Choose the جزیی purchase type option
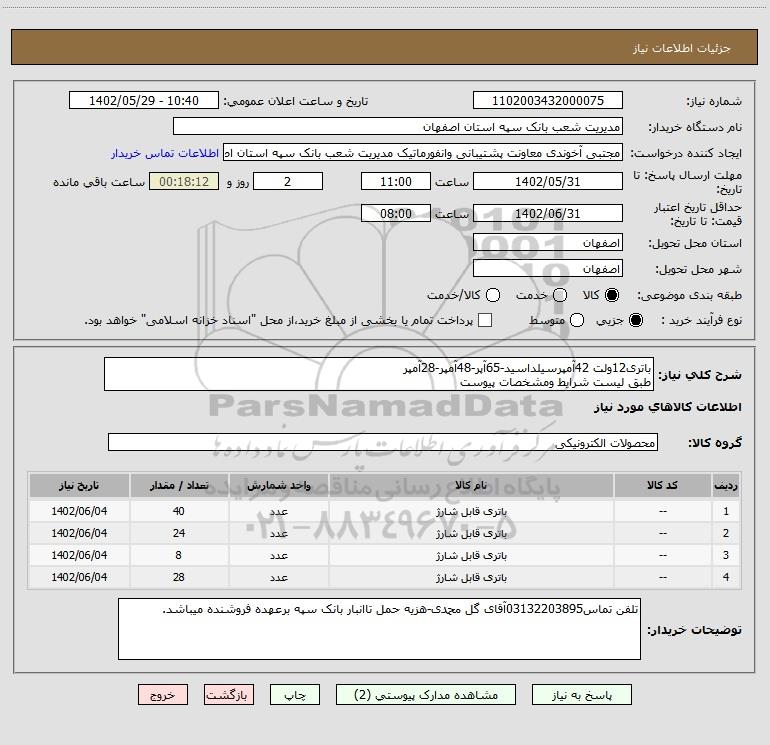 pyautogui.click(x=637, y=320)
